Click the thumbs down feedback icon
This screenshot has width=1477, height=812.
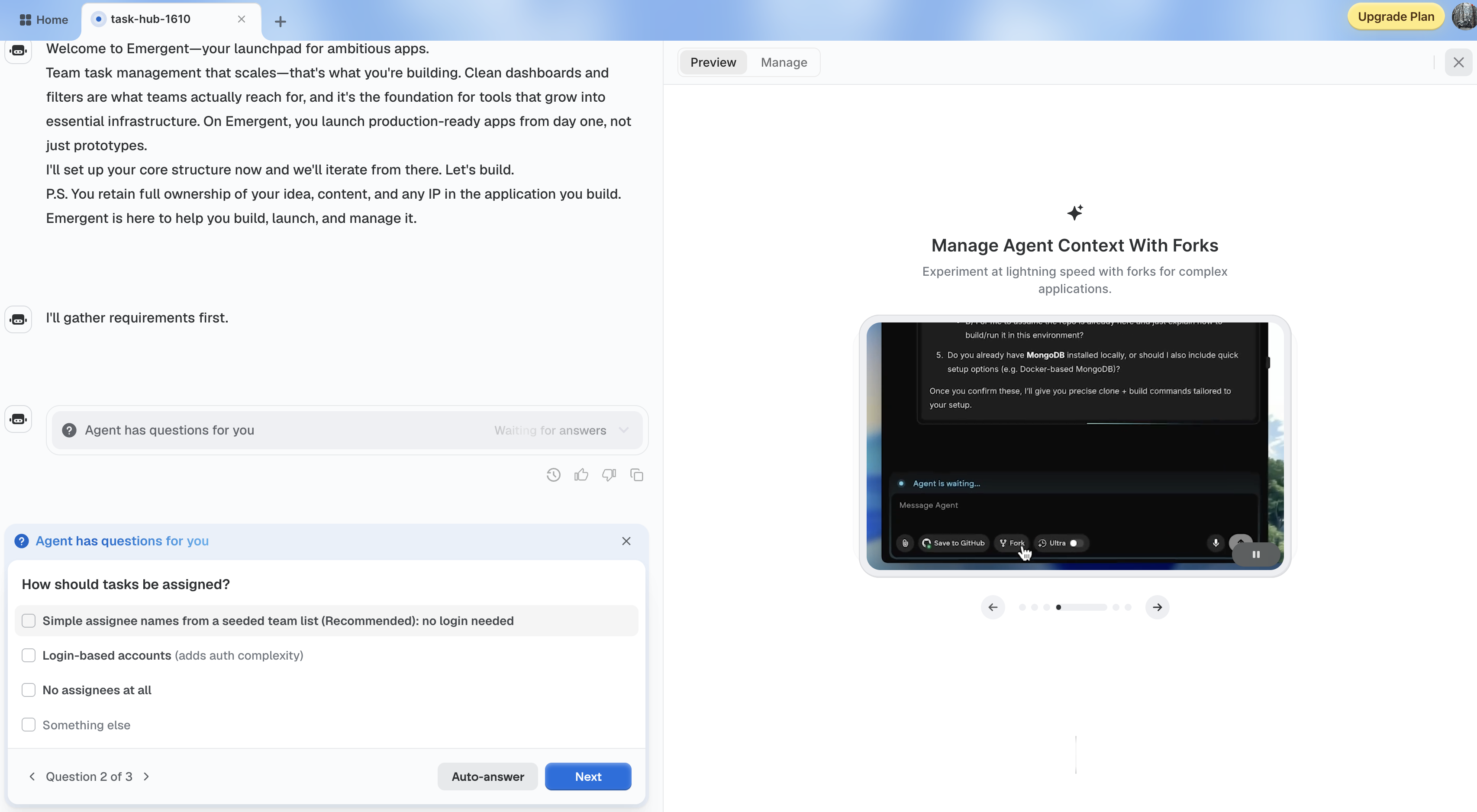pos(609,475)
